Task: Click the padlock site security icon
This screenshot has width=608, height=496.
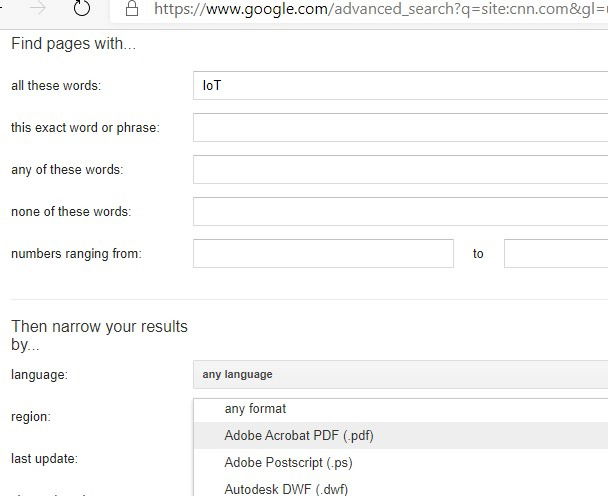Action: (x=131, y=8)
